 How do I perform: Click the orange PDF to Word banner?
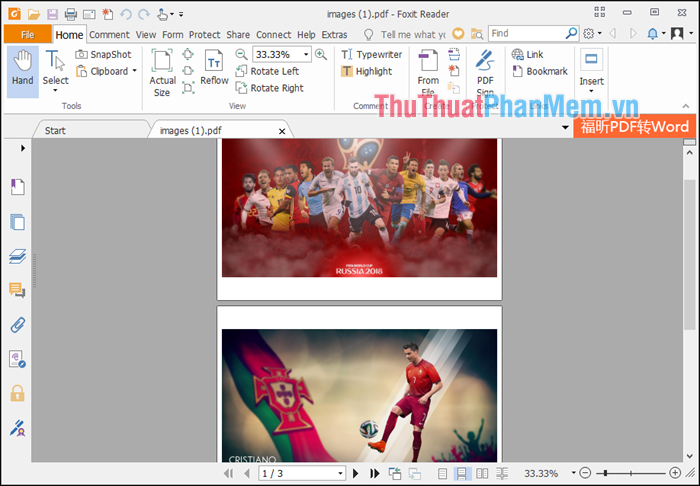click(x=635, y=127)
